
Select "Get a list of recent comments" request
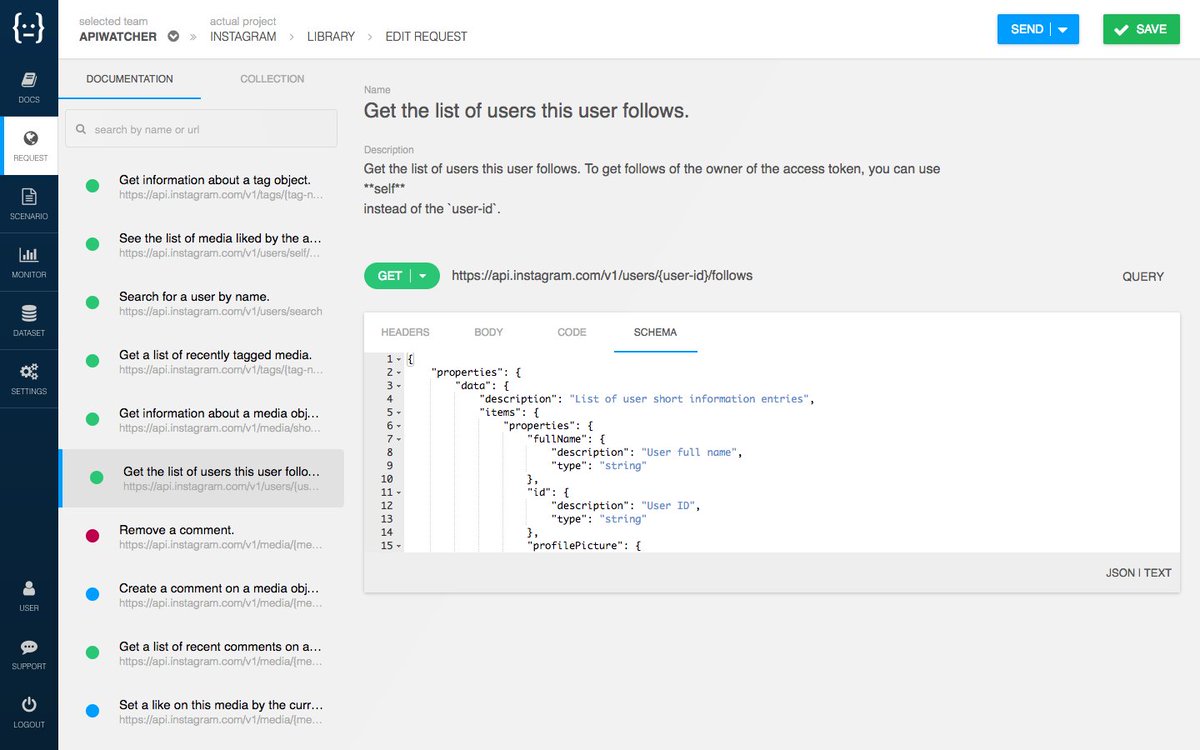201,653
